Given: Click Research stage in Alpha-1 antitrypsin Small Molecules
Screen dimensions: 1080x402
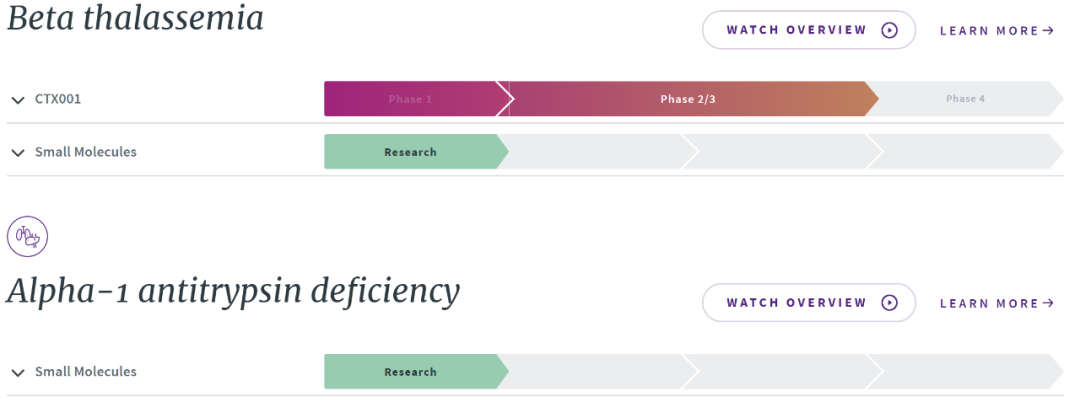Looking at the screenshot, I should (410, 372).
